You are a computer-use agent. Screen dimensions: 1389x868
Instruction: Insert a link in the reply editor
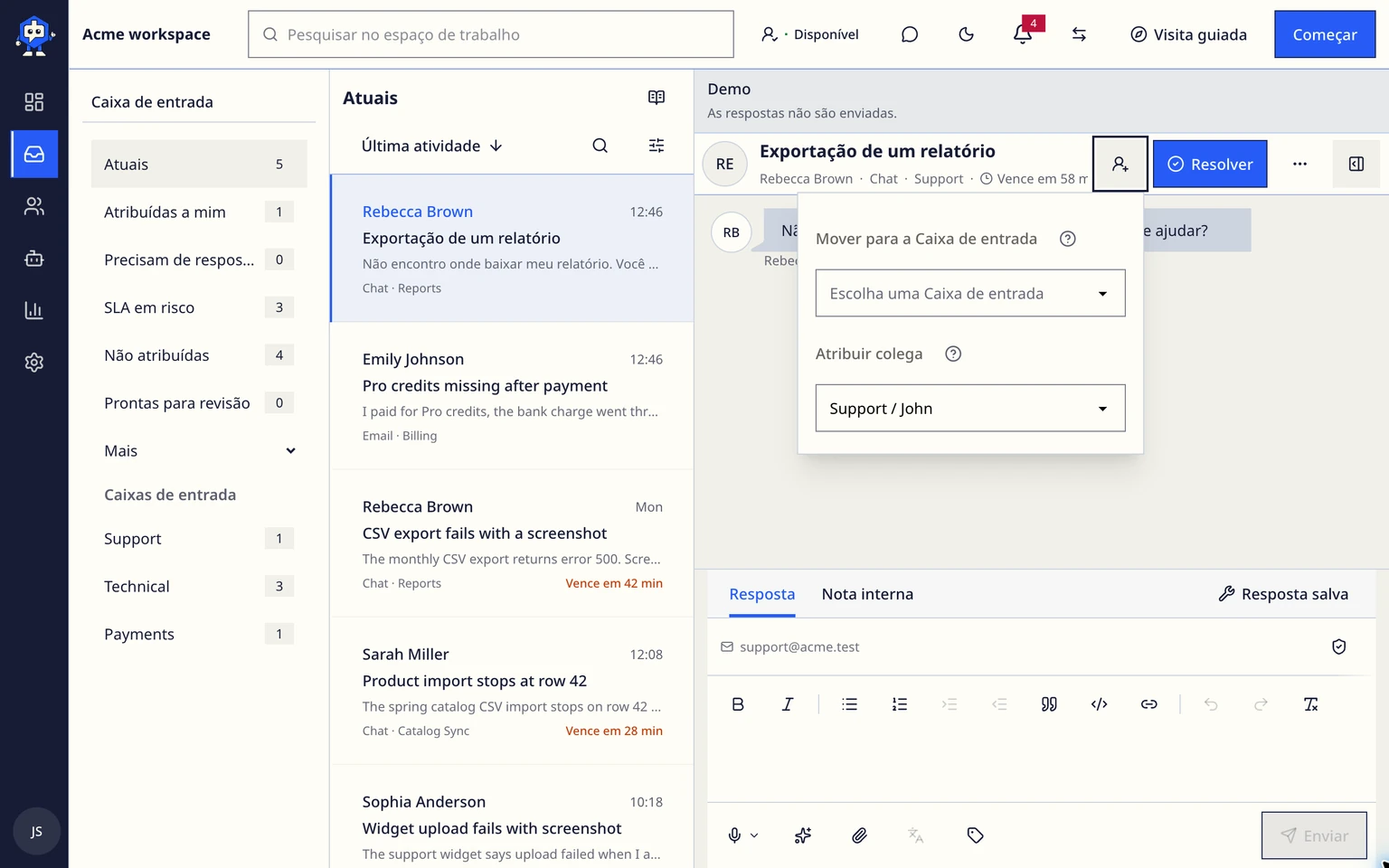[x=1149, y=704]
